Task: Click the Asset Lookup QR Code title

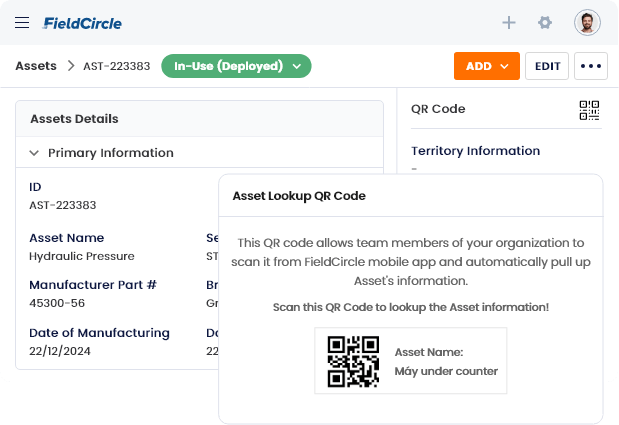Action: pyautogui.click(x=299, y=196)
